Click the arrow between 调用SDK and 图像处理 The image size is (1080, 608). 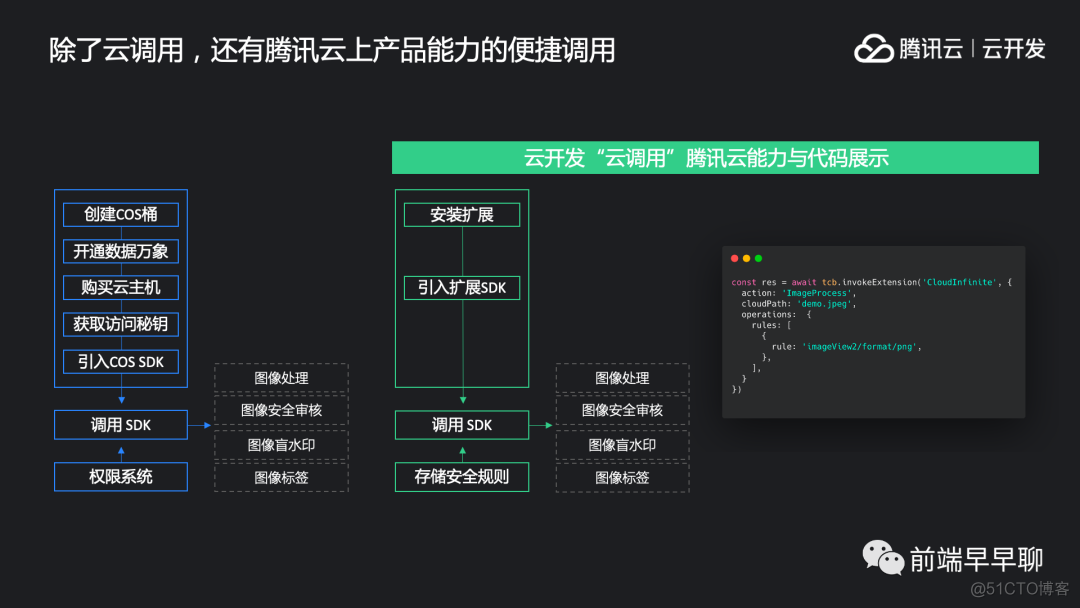(x=200, y=424)
